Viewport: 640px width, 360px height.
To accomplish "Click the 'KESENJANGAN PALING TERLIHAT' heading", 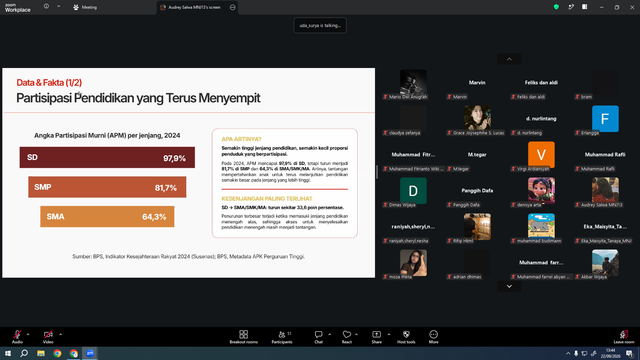I will click(x=267, y=198).
